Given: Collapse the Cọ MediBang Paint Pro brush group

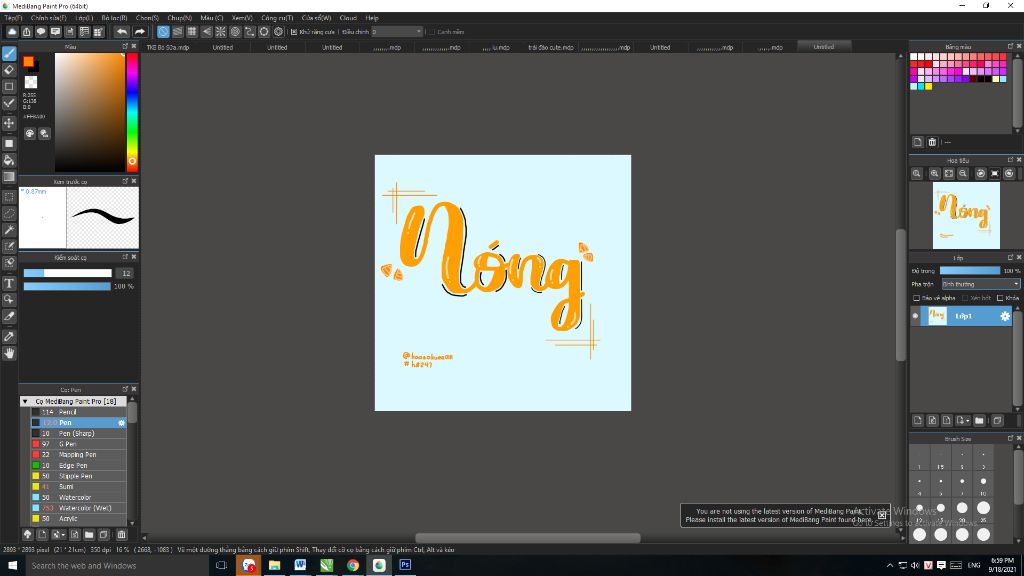Looking at the screenshot, I should tap(25, 402).
